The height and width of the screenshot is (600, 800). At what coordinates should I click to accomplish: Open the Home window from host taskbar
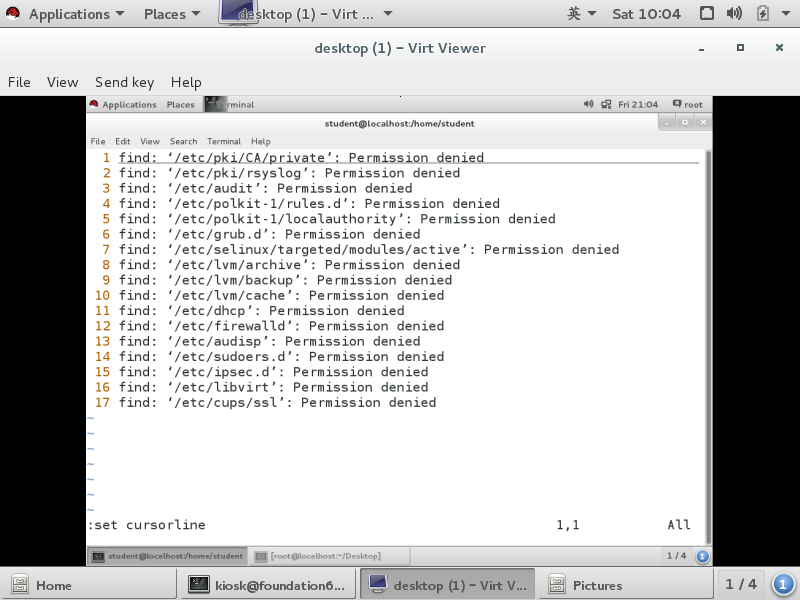[x=89, y=585]
